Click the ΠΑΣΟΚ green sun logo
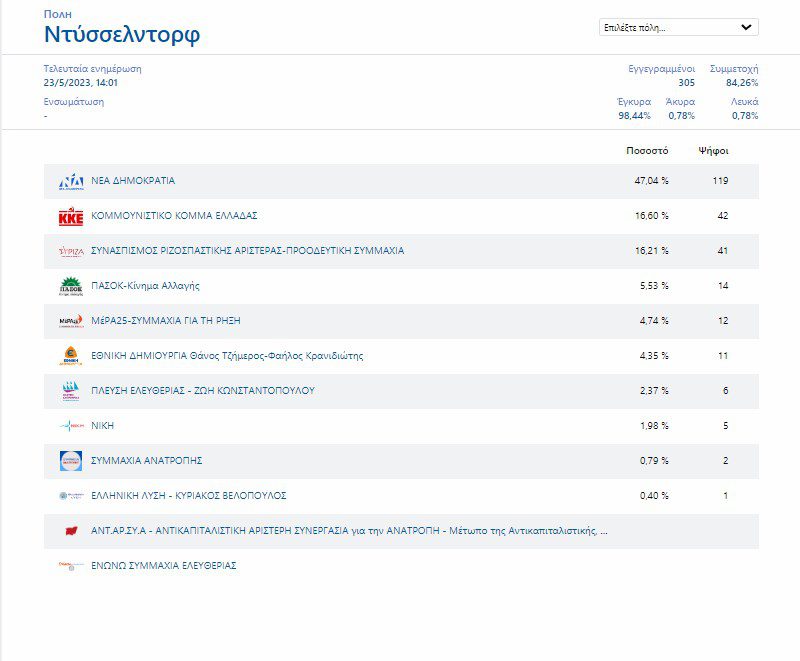 pos(71,286)
